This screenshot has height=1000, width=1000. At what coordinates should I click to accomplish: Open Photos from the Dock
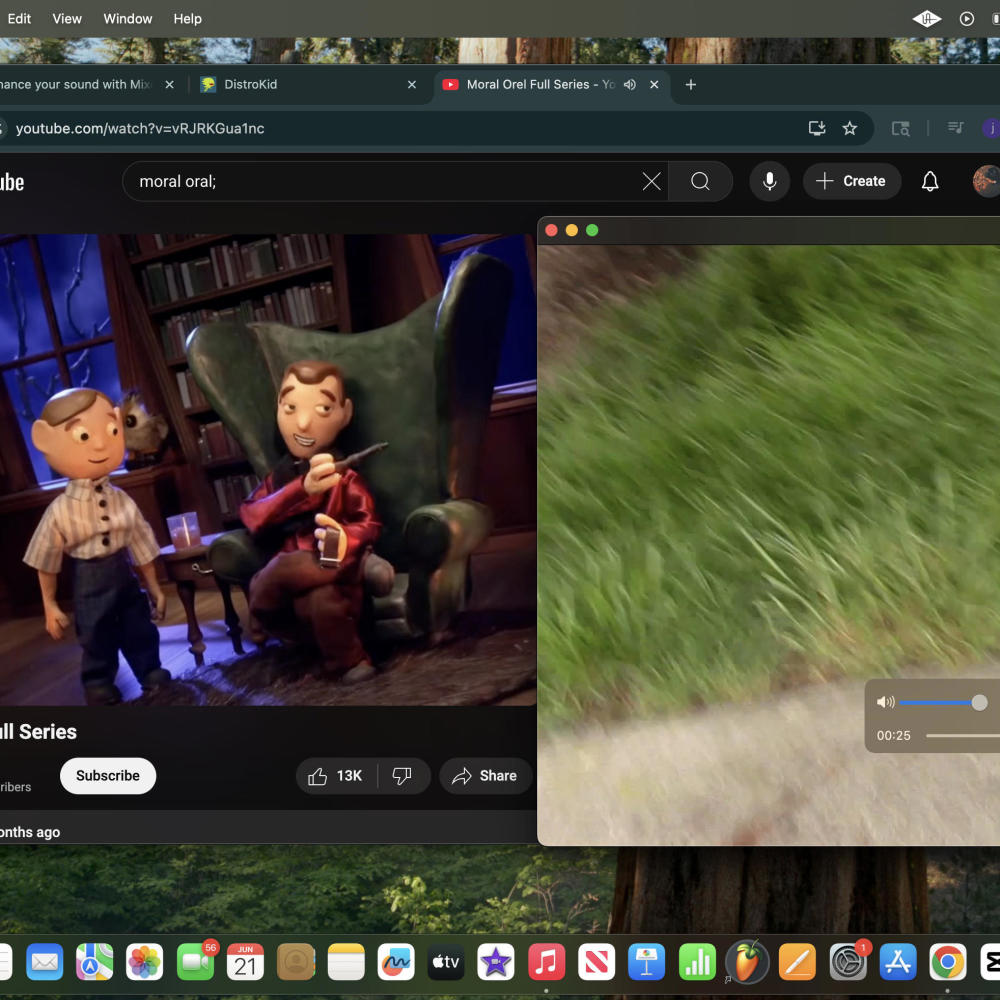click(145, 961)
